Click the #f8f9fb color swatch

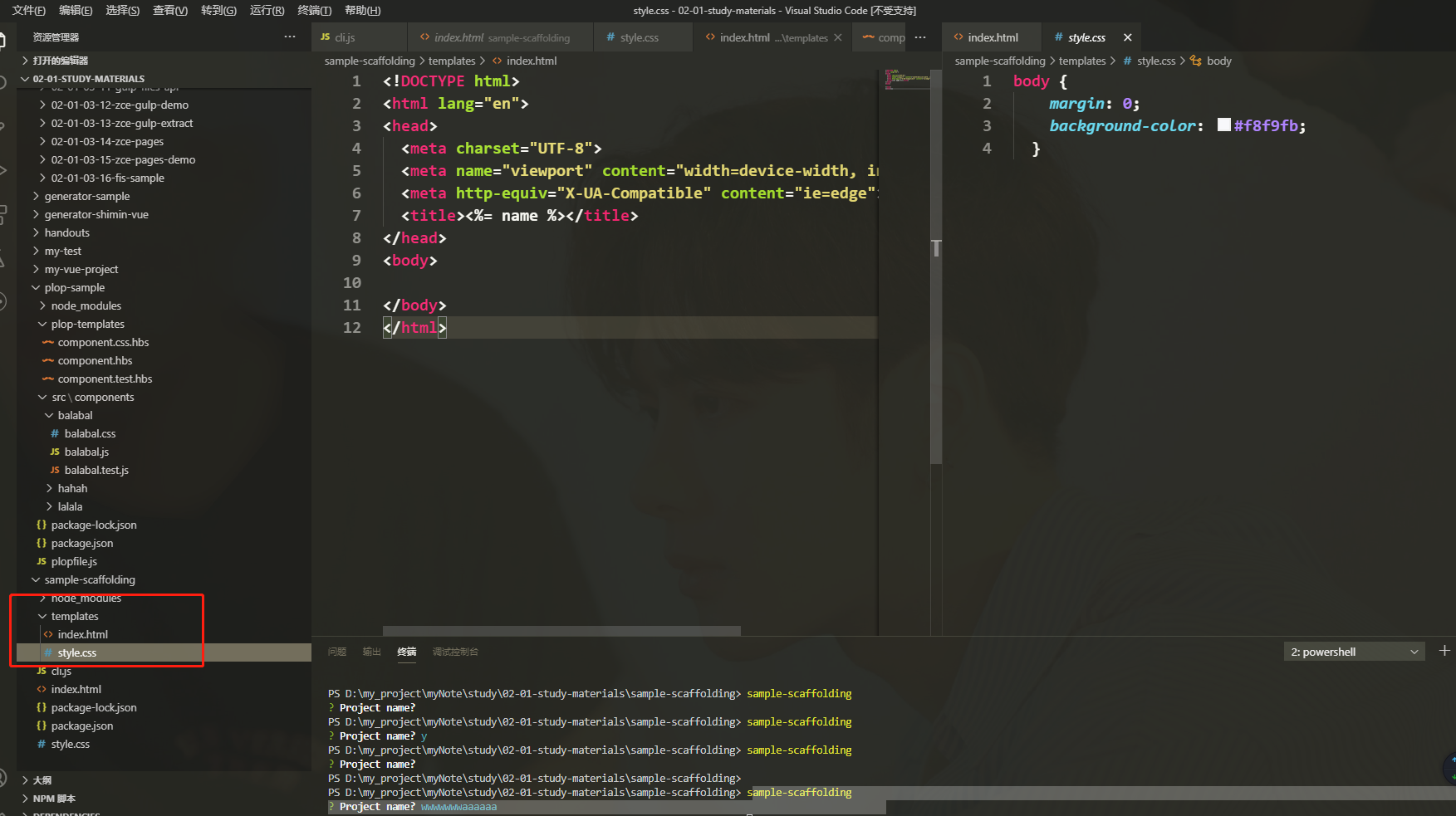pyautogui.click(x=1223, y=125)
